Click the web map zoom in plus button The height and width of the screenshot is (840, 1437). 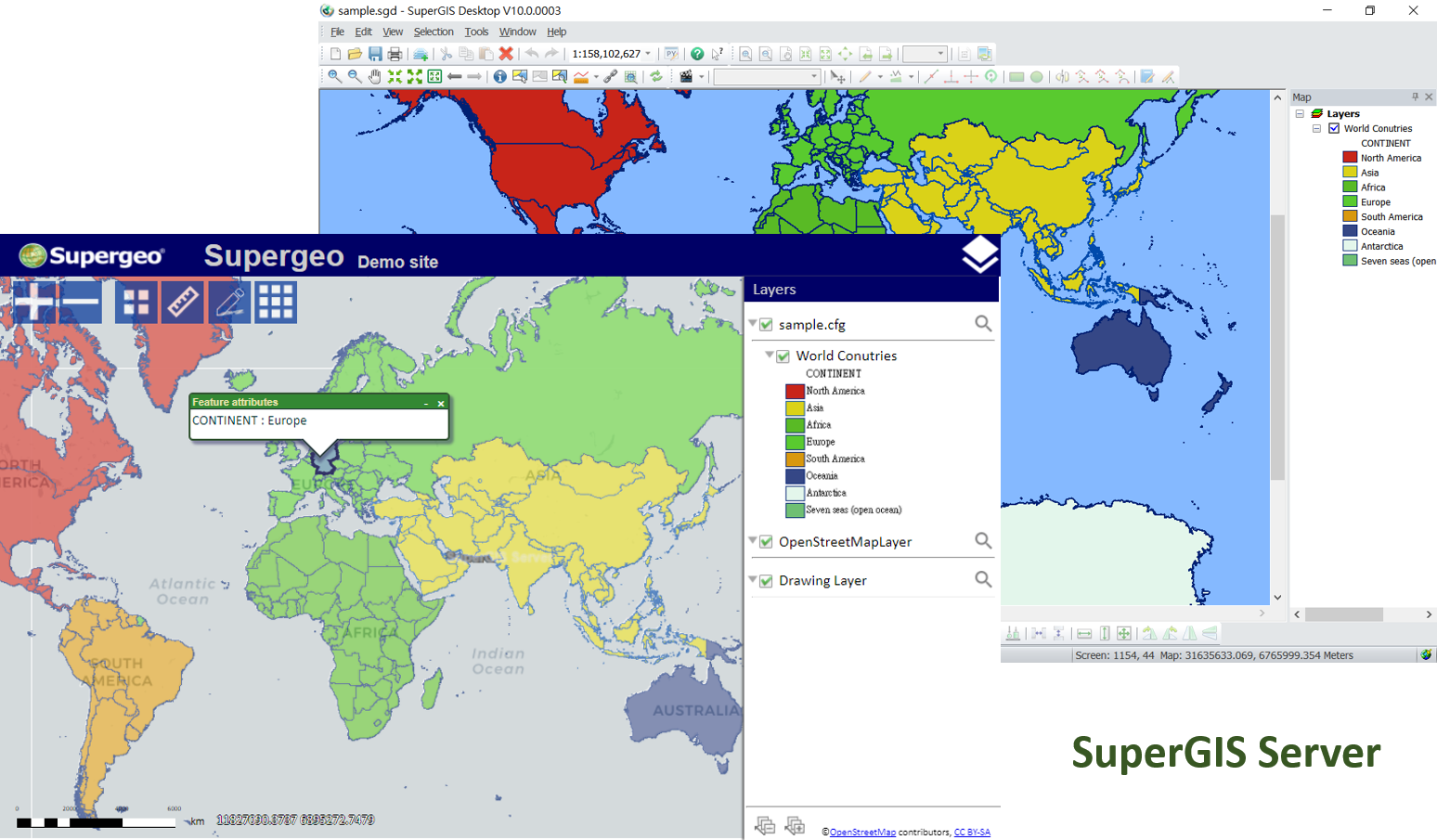coord(33,302)
